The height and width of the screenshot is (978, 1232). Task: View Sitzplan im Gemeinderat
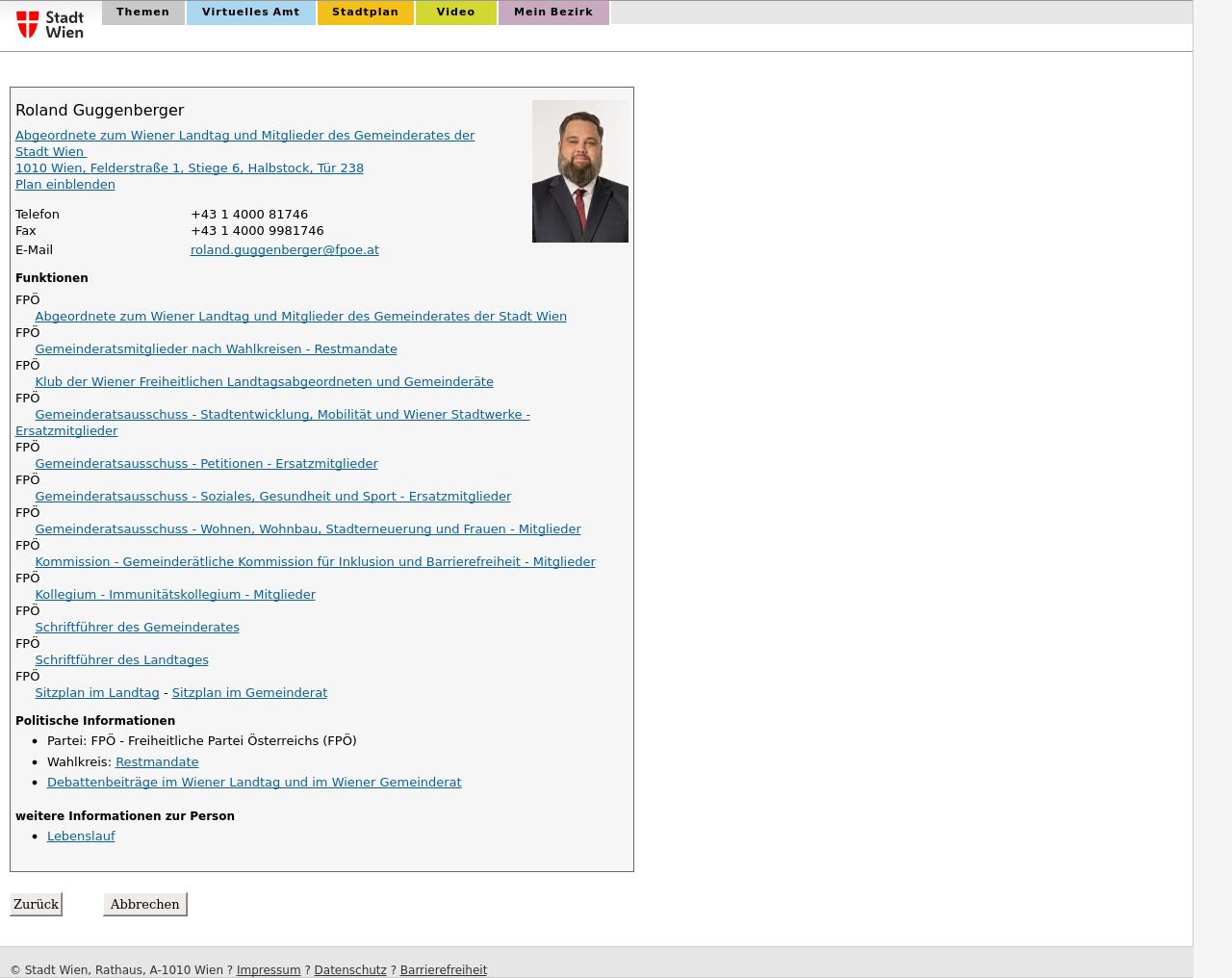pos(249,693)
